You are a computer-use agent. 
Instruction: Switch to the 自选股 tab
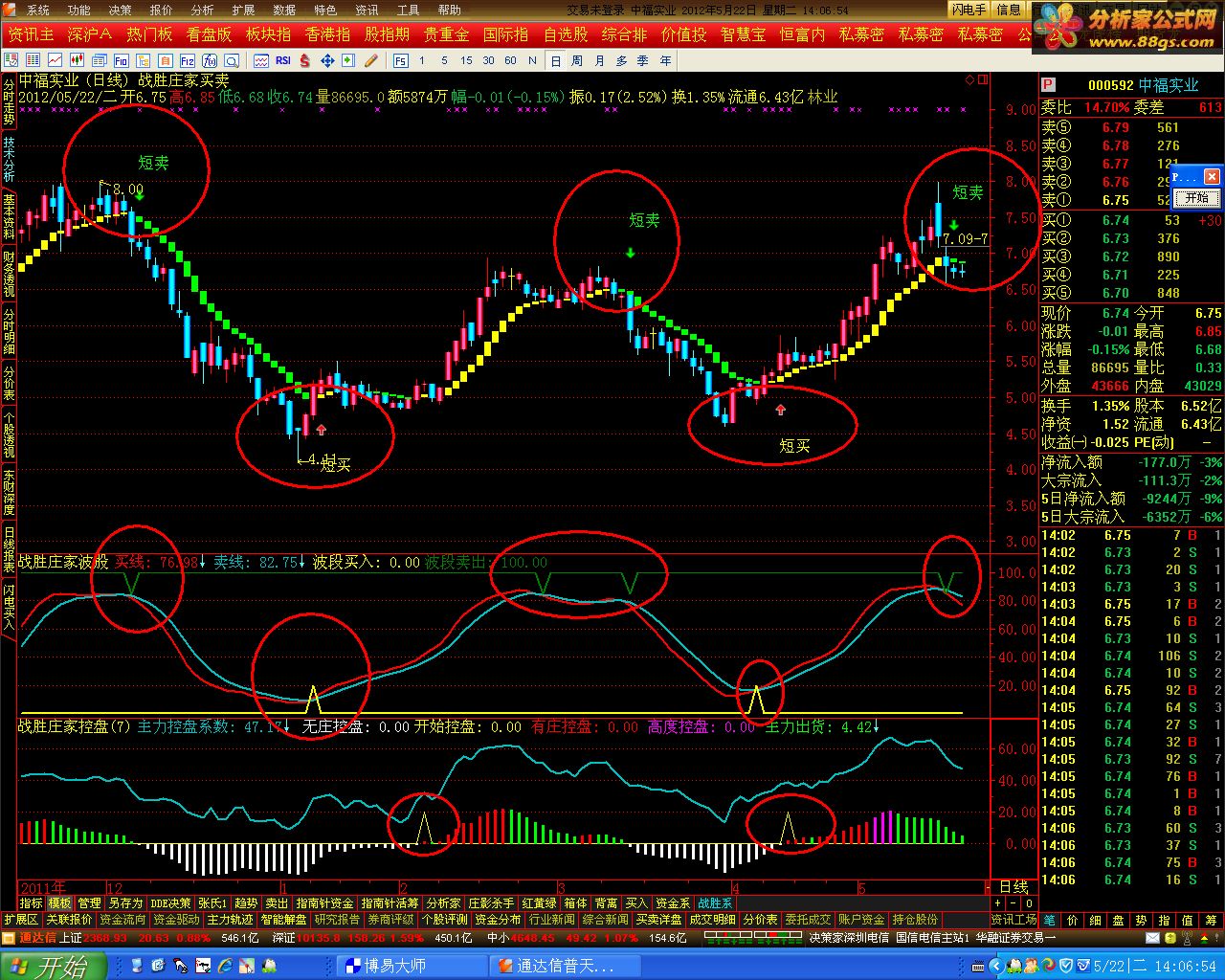pyautogui.click(x=566, y=34)
